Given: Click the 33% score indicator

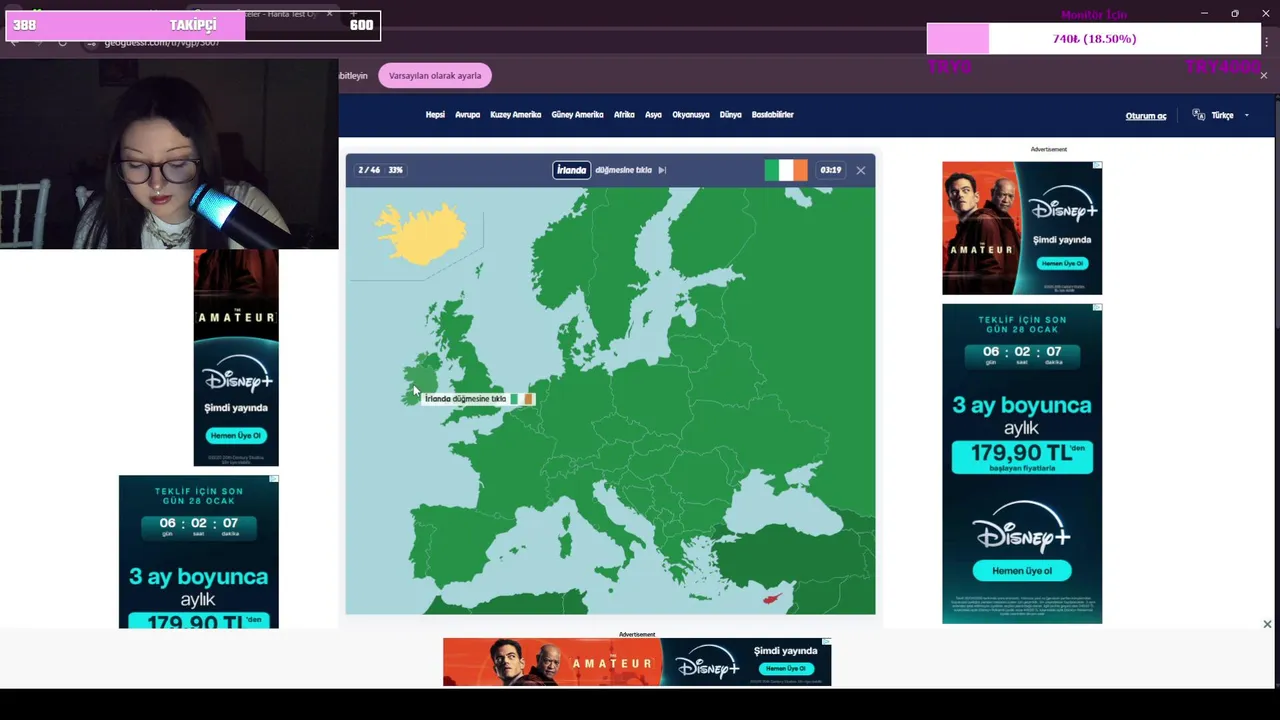Looking at the screenshot, I should [395, 170].
